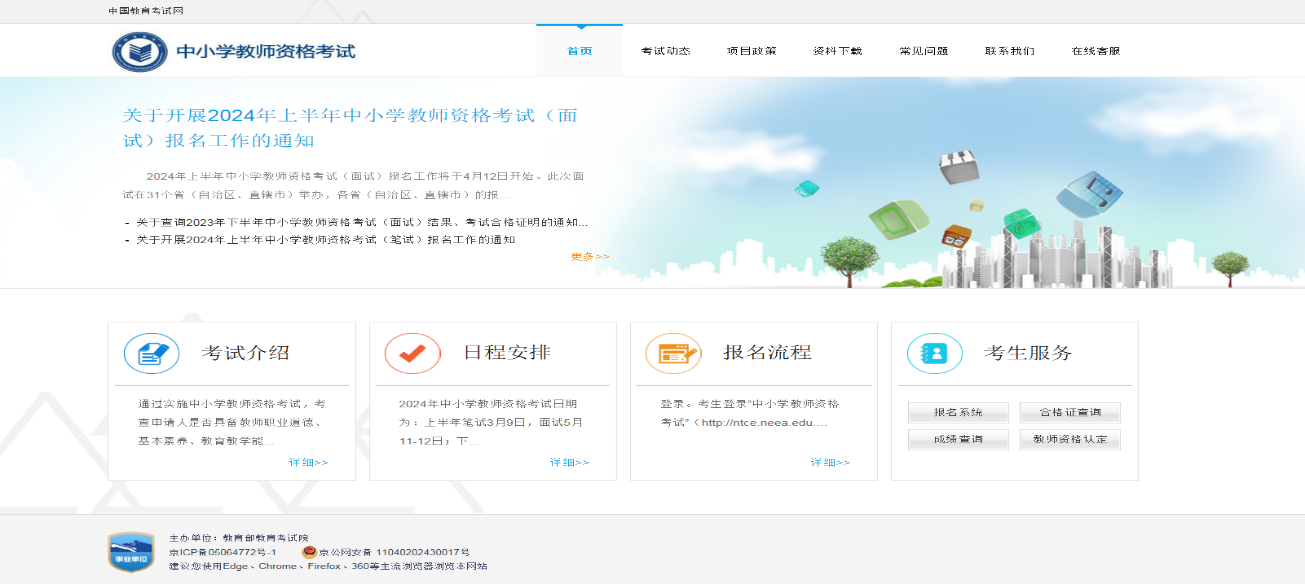Select 资料下载 in the top navigation
This screenshot has width=1305, height=584.
coord(837,51)
